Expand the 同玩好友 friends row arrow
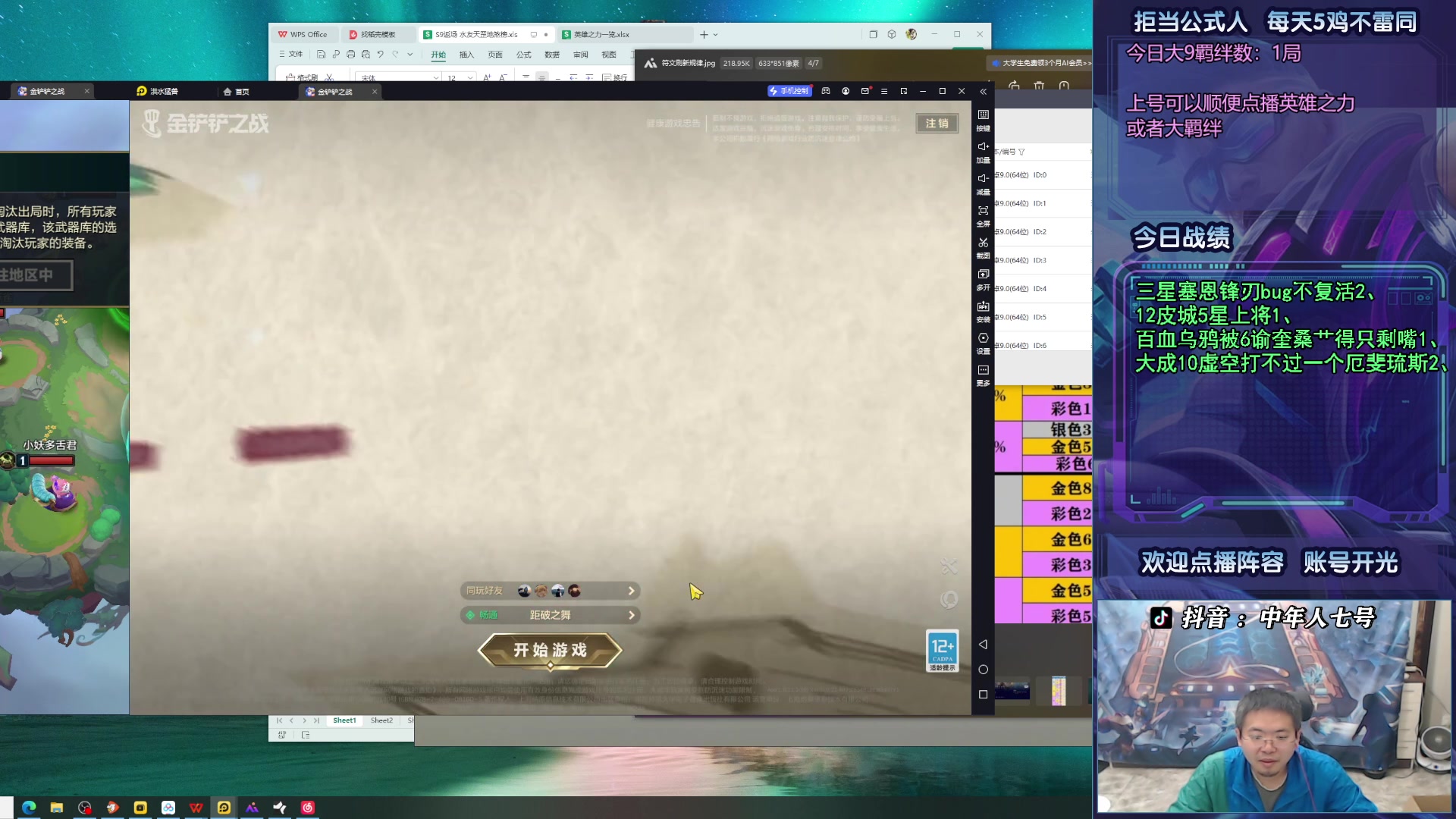1456x819 pixels. click(631, 591)
